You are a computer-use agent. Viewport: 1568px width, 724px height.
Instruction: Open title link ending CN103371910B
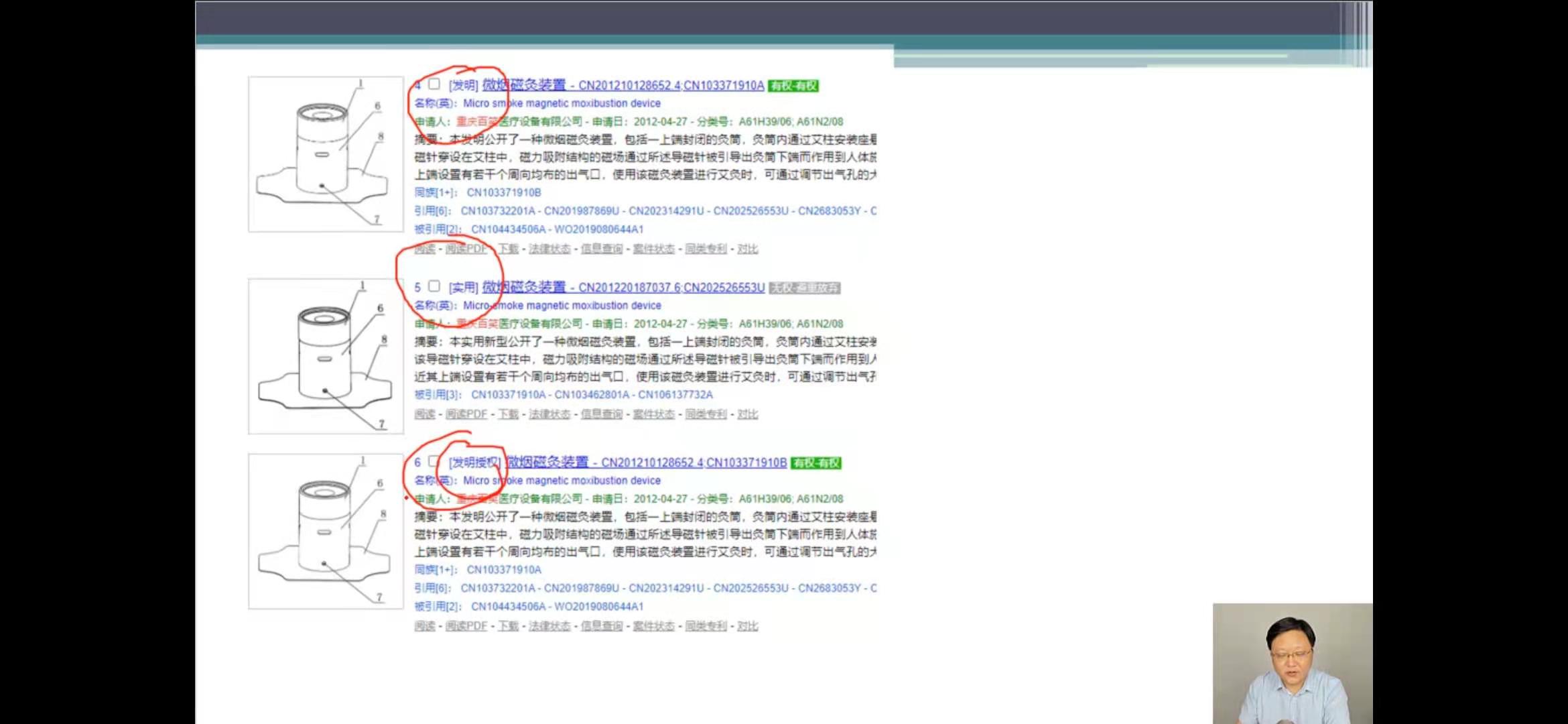[x=647, y=463]
